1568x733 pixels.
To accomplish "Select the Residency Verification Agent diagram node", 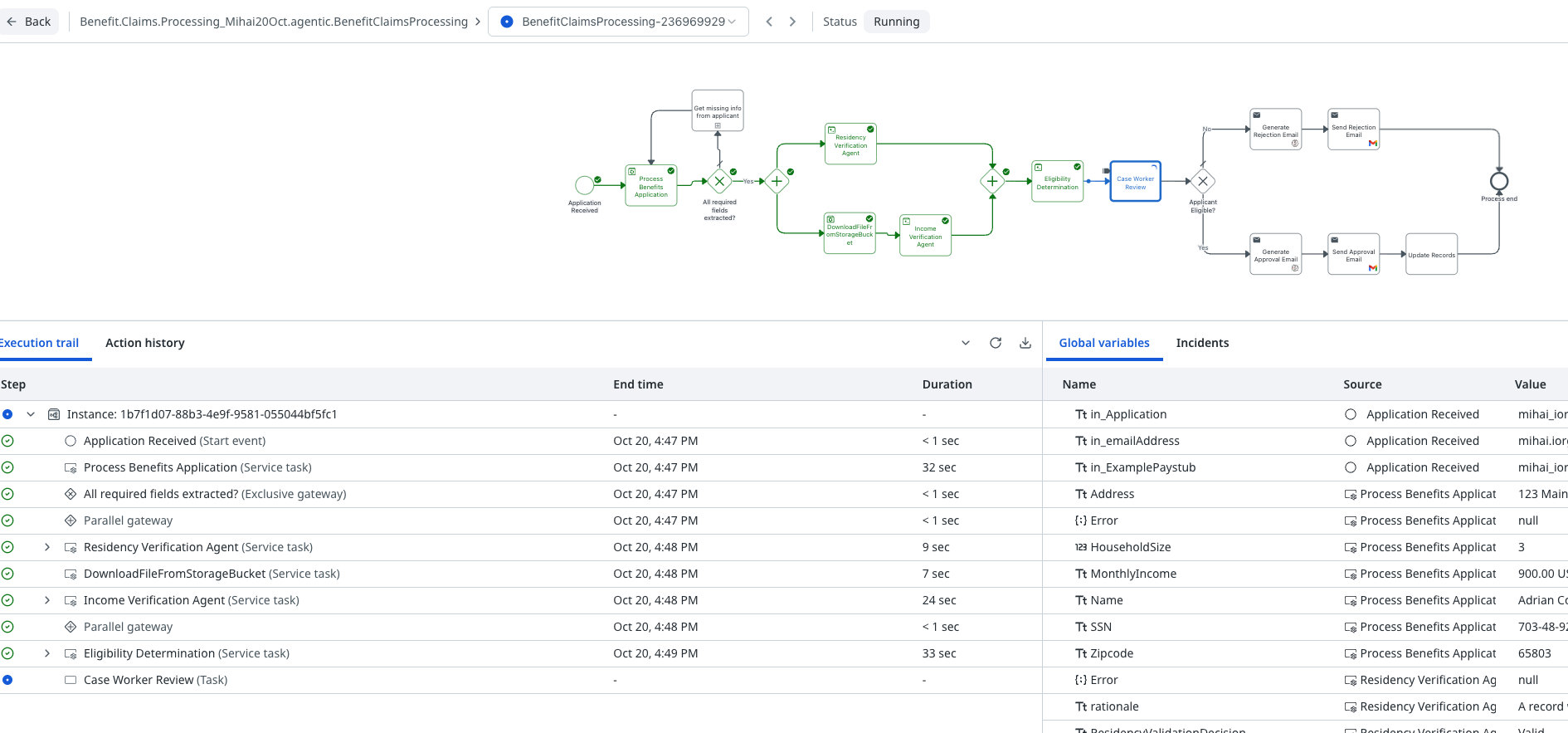I will tap(850, 144).
